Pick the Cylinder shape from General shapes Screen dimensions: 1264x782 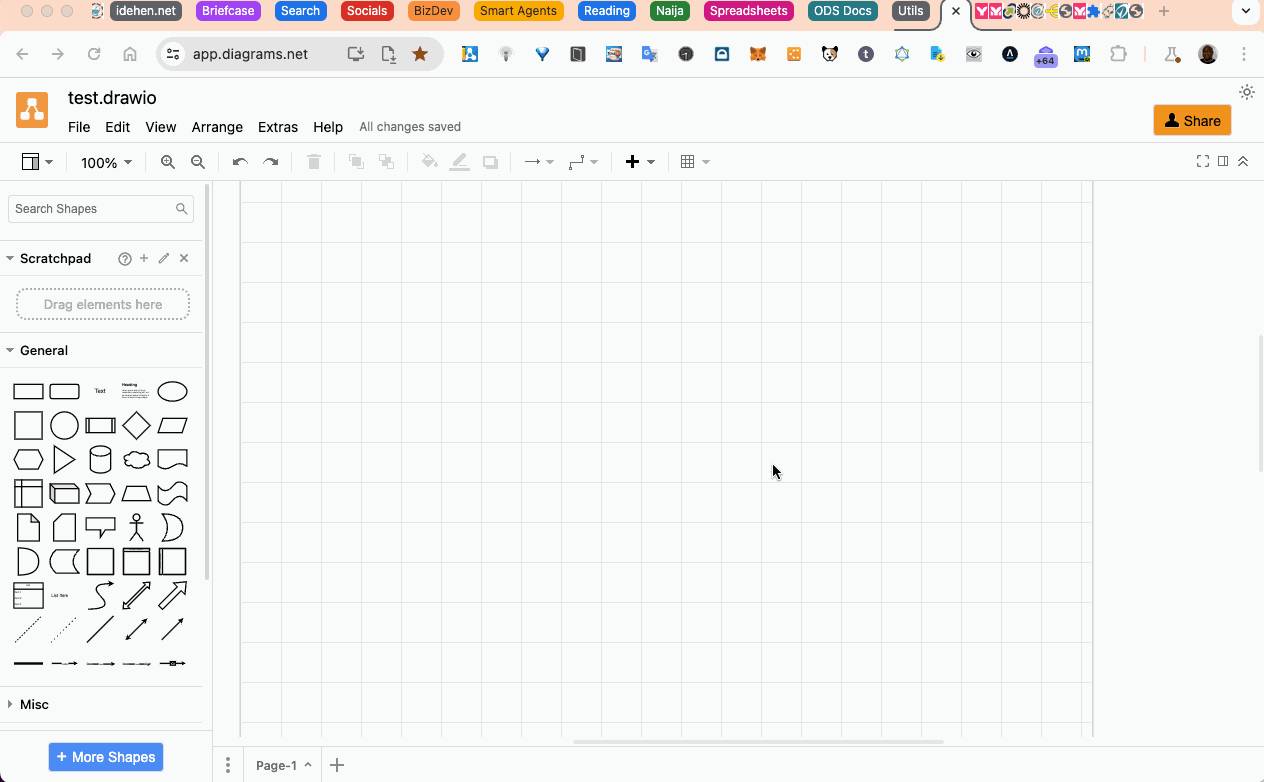tap(100, 459)
